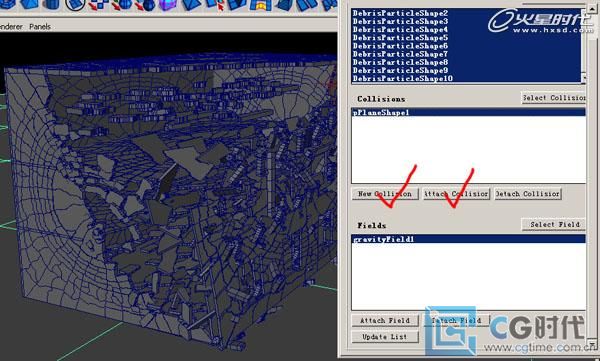Click the Detach Collision button

click(x=528, y=194)
